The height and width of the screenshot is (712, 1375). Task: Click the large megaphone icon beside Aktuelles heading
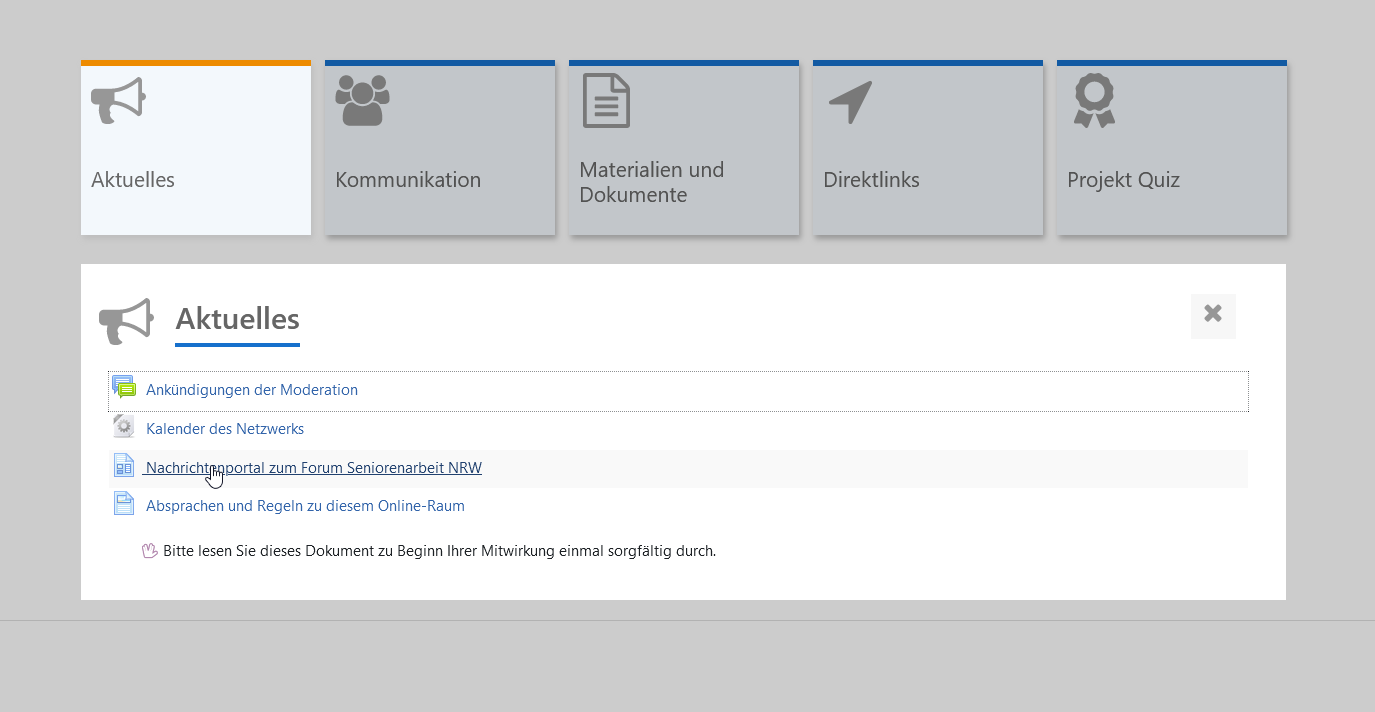[126, 321]
